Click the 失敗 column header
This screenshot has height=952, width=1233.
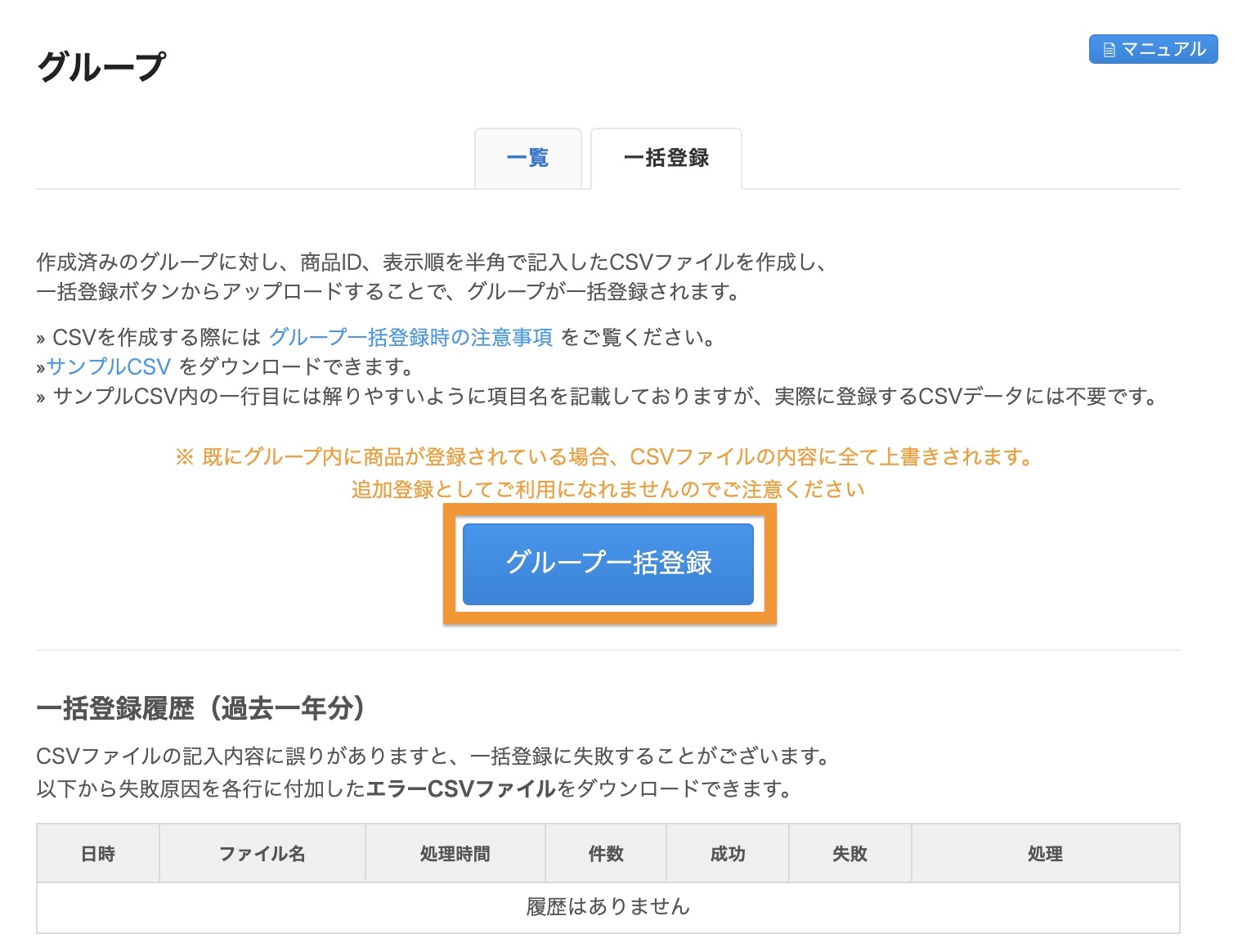click(x=848, y=853)
